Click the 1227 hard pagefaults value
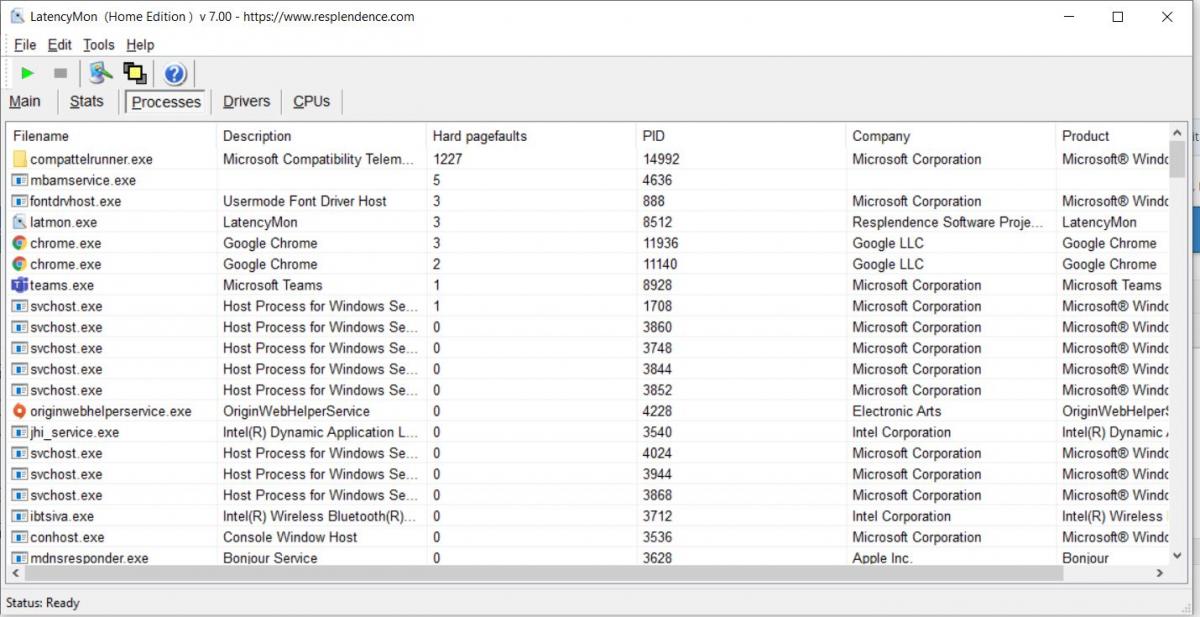1200x617 pixels. pos(448,159)
